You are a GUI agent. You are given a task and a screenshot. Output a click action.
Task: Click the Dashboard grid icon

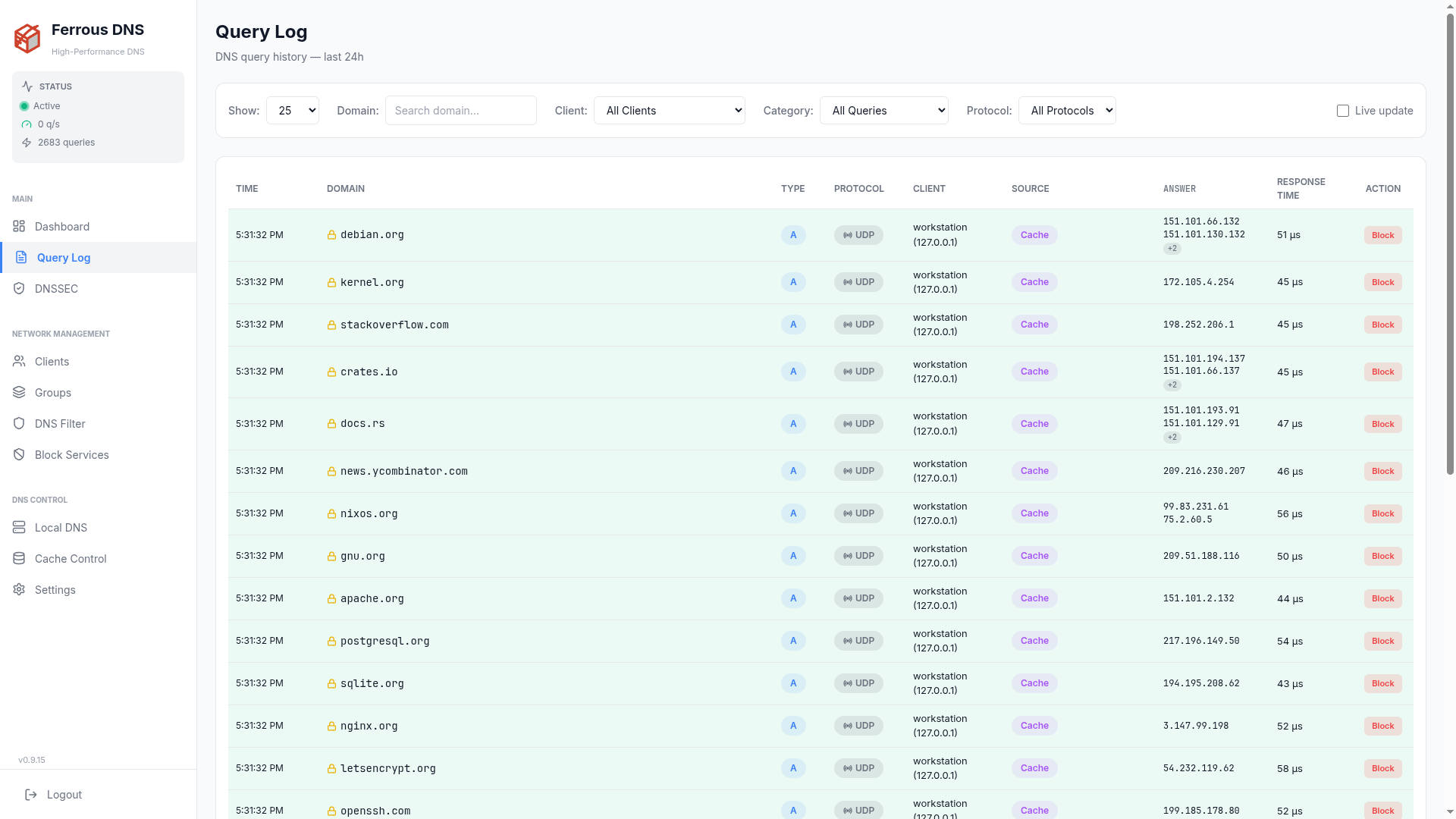point(19,227)
